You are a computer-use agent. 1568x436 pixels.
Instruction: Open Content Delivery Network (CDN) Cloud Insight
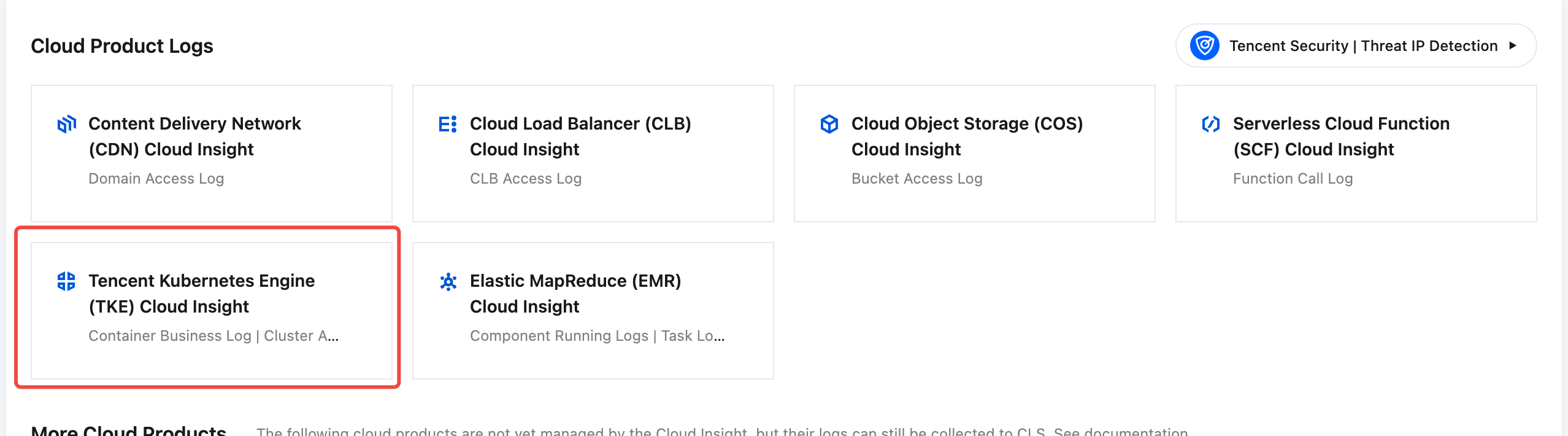[195, 136]
